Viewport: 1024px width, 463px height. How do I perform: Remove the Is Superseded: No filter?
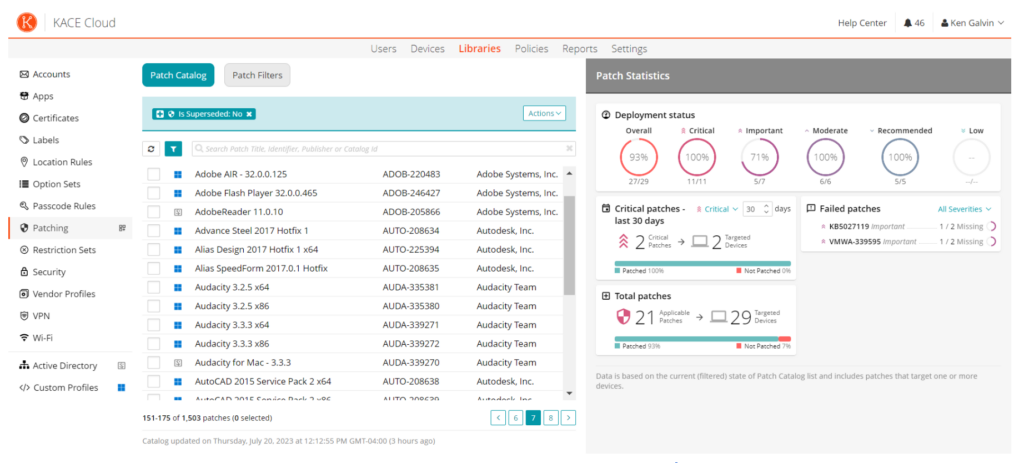[249, 114]
